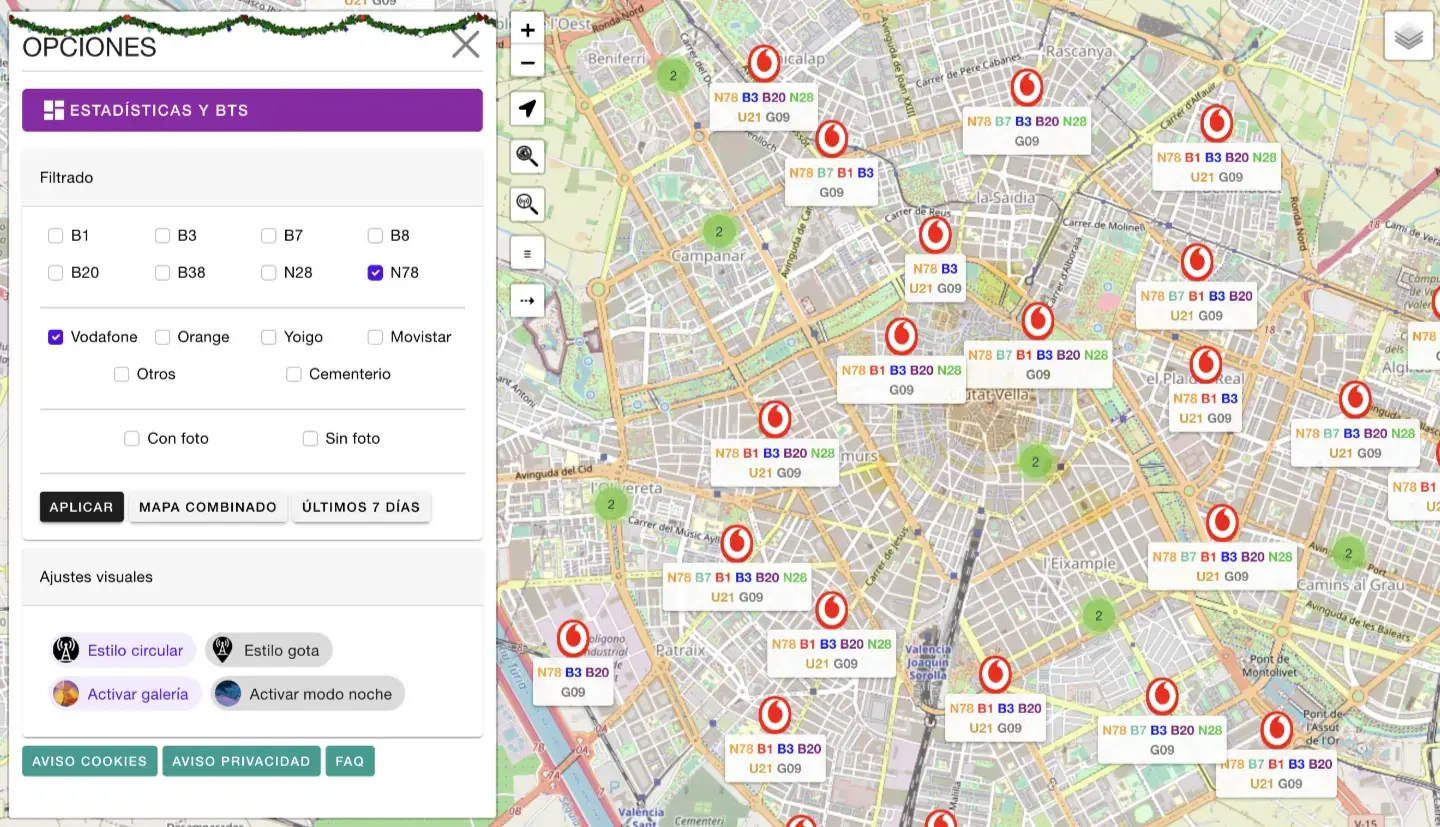Open the map layers selector

[1409, 38]
